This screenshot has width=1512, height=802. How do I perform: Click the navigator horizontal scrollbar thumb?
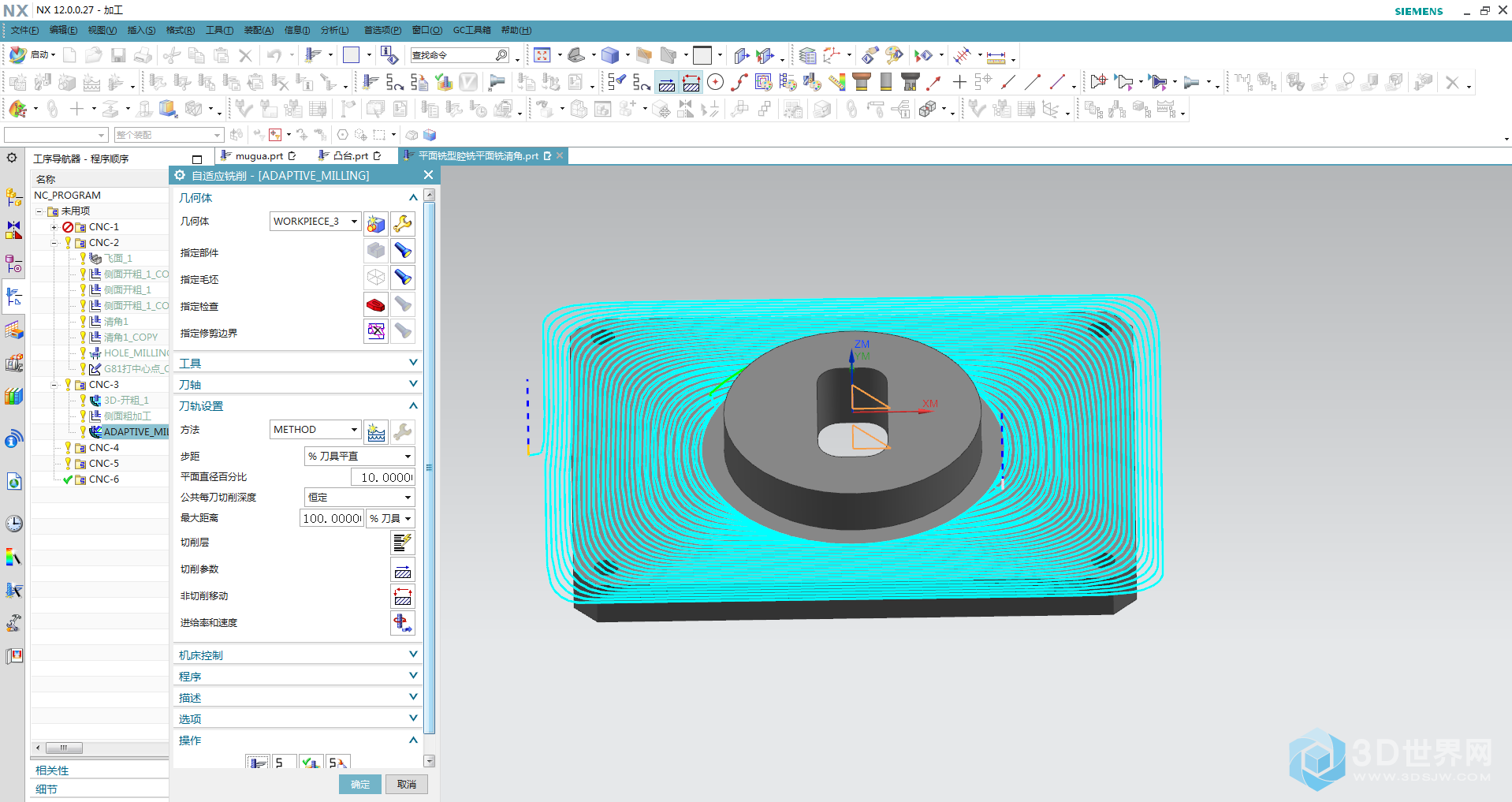tap(64, 748)
